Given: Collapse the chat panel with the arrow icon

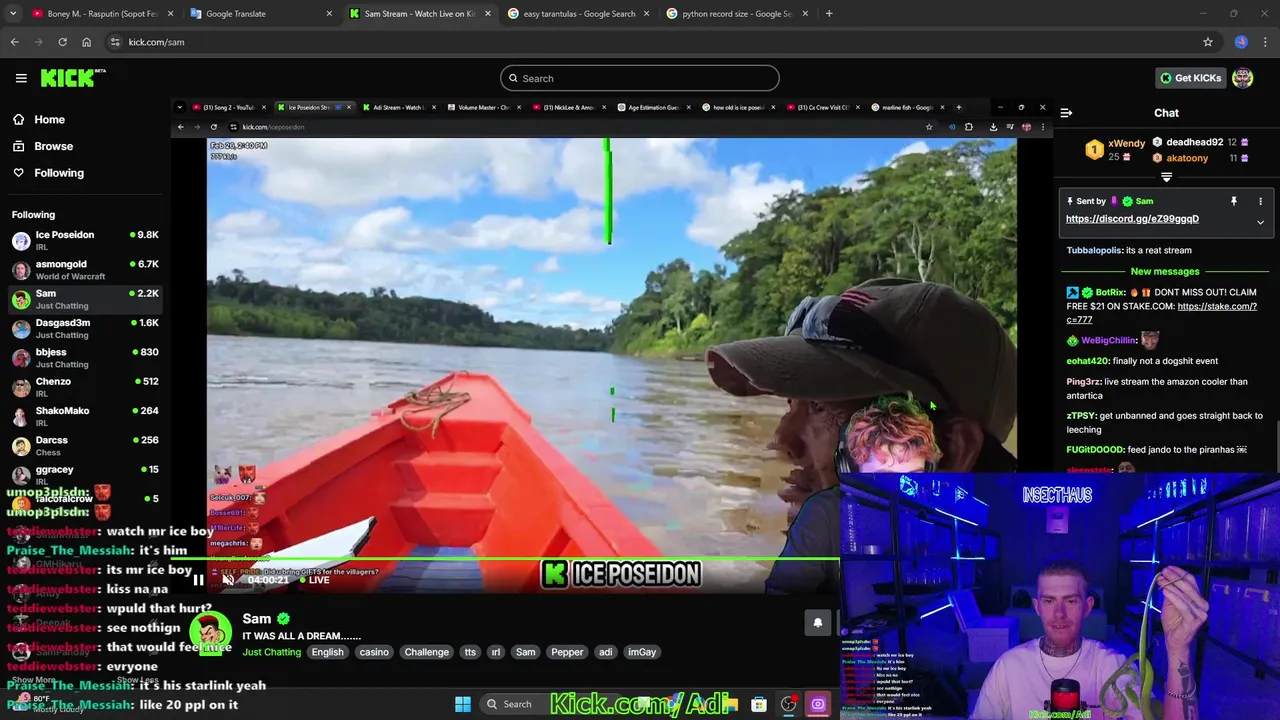Looking at the screenshot, I should coord(1066,113).
